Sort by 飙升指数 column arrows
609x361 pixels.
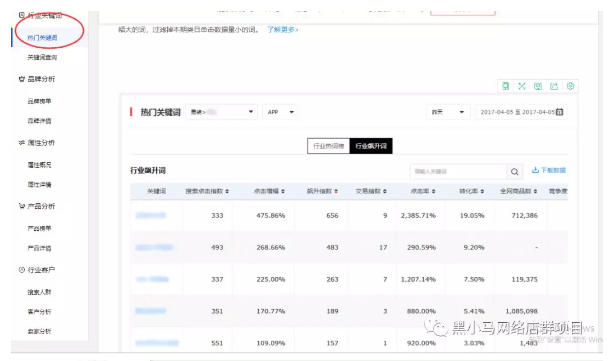(x=336, y=191)
